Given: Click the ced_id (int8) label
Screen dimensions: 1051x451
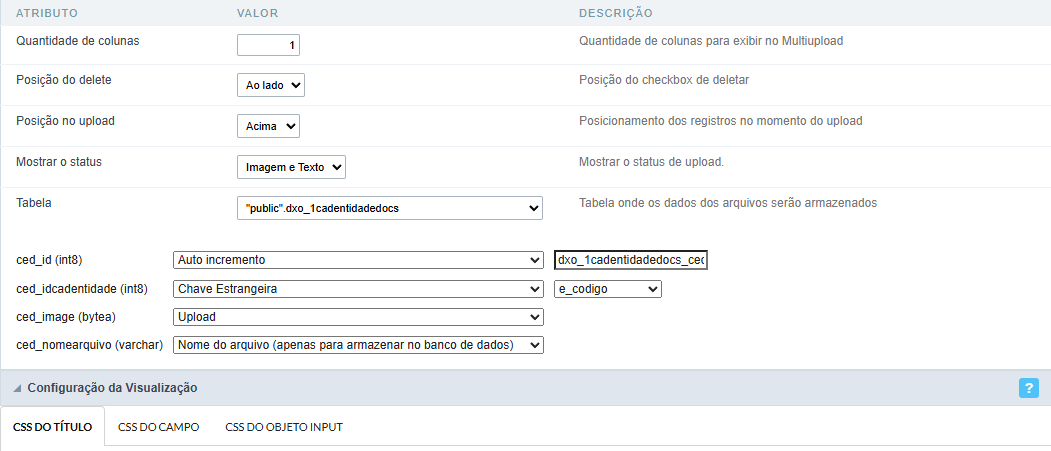Looking at the screenshot, I should [x=49, y=260].
